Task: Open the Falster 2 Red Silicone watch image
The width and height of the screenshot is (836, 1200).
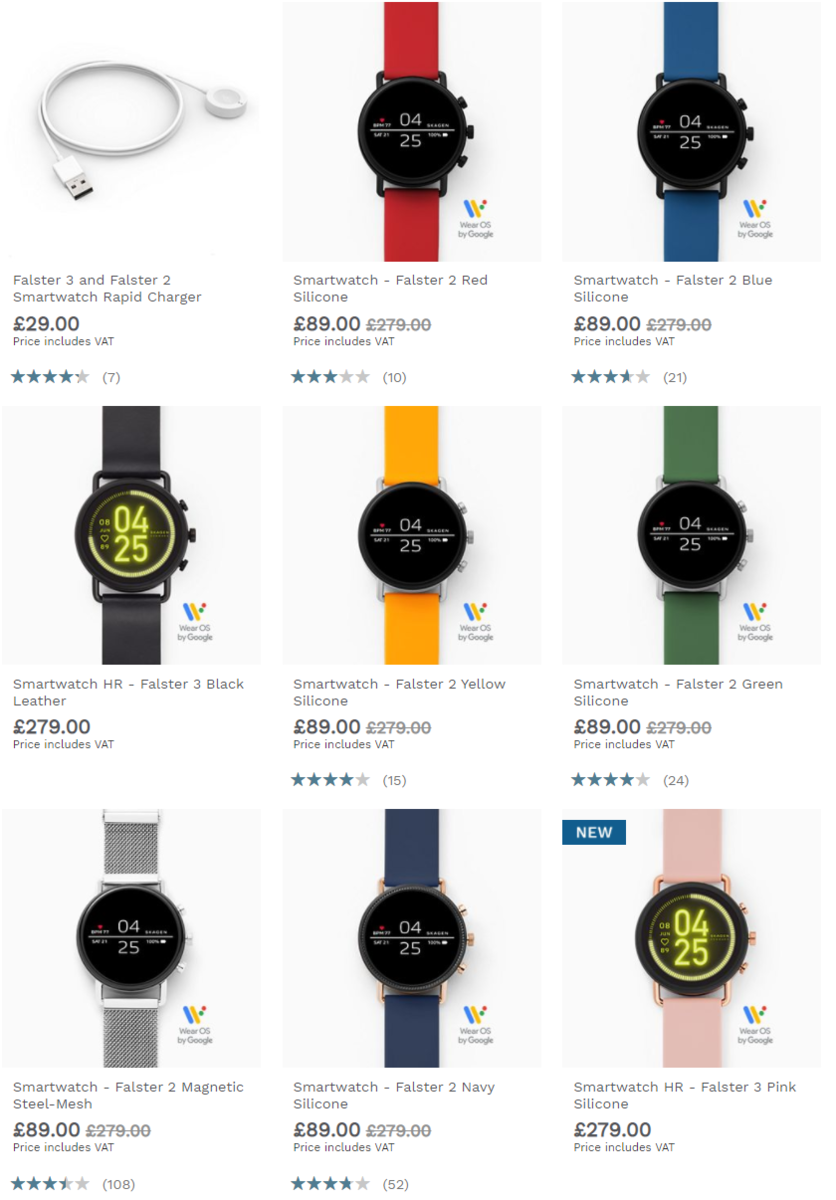Action: point(412,131)
